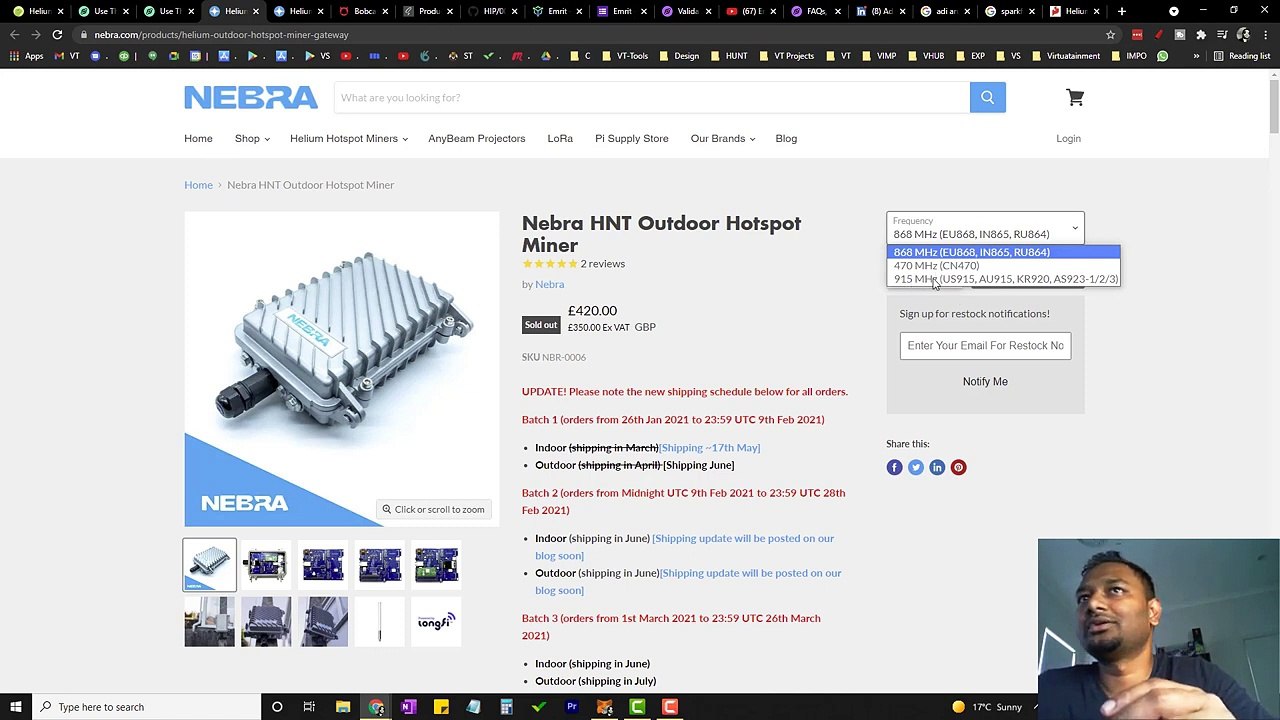Share on Pinterest icon
This screenshot has width=1280, height=720.
pos(958,467)
